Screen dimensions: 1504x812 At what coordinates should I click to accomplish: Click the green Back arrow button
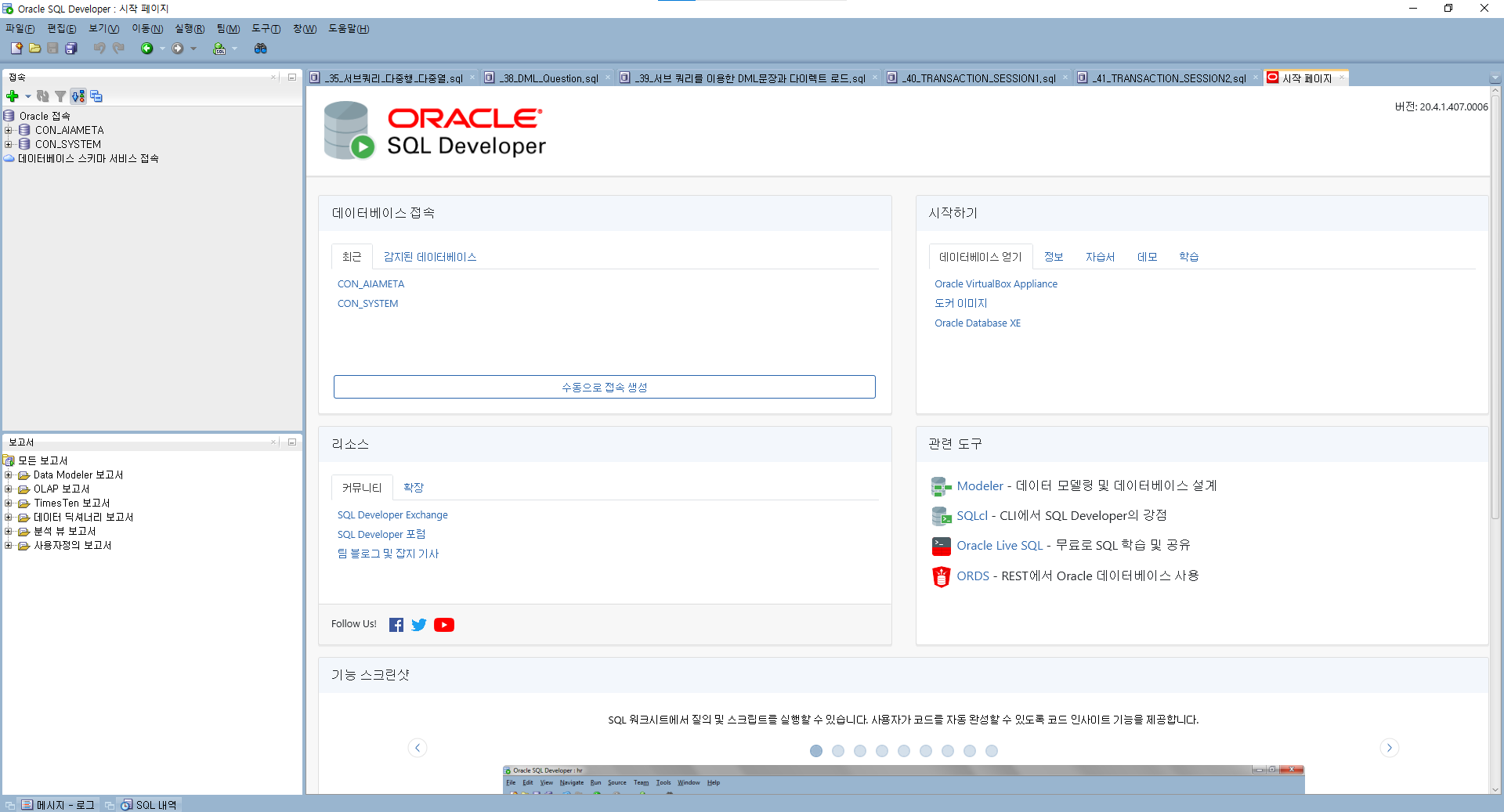coord(146,49)
